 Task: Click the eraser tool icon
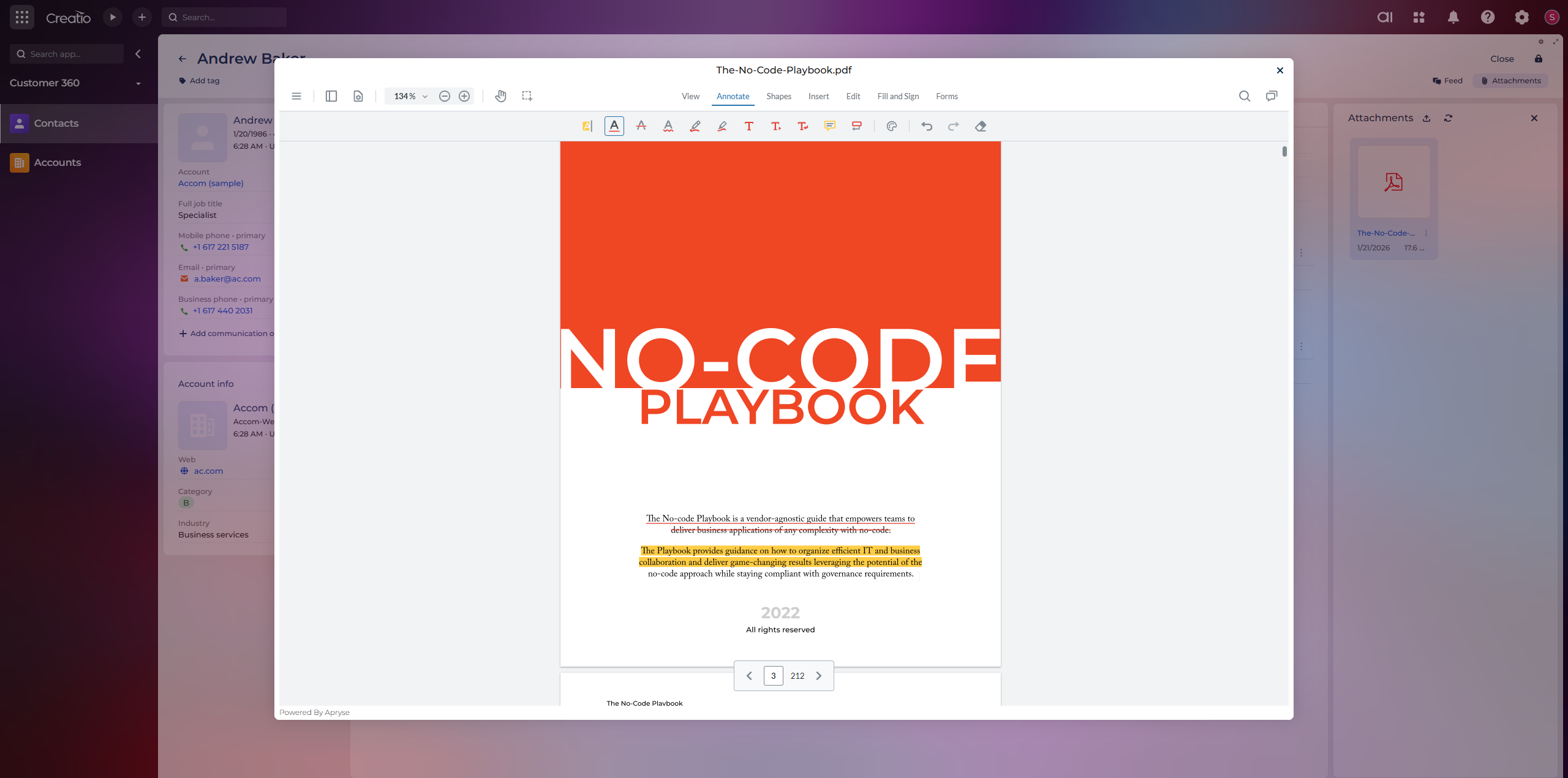pos(981,126)
